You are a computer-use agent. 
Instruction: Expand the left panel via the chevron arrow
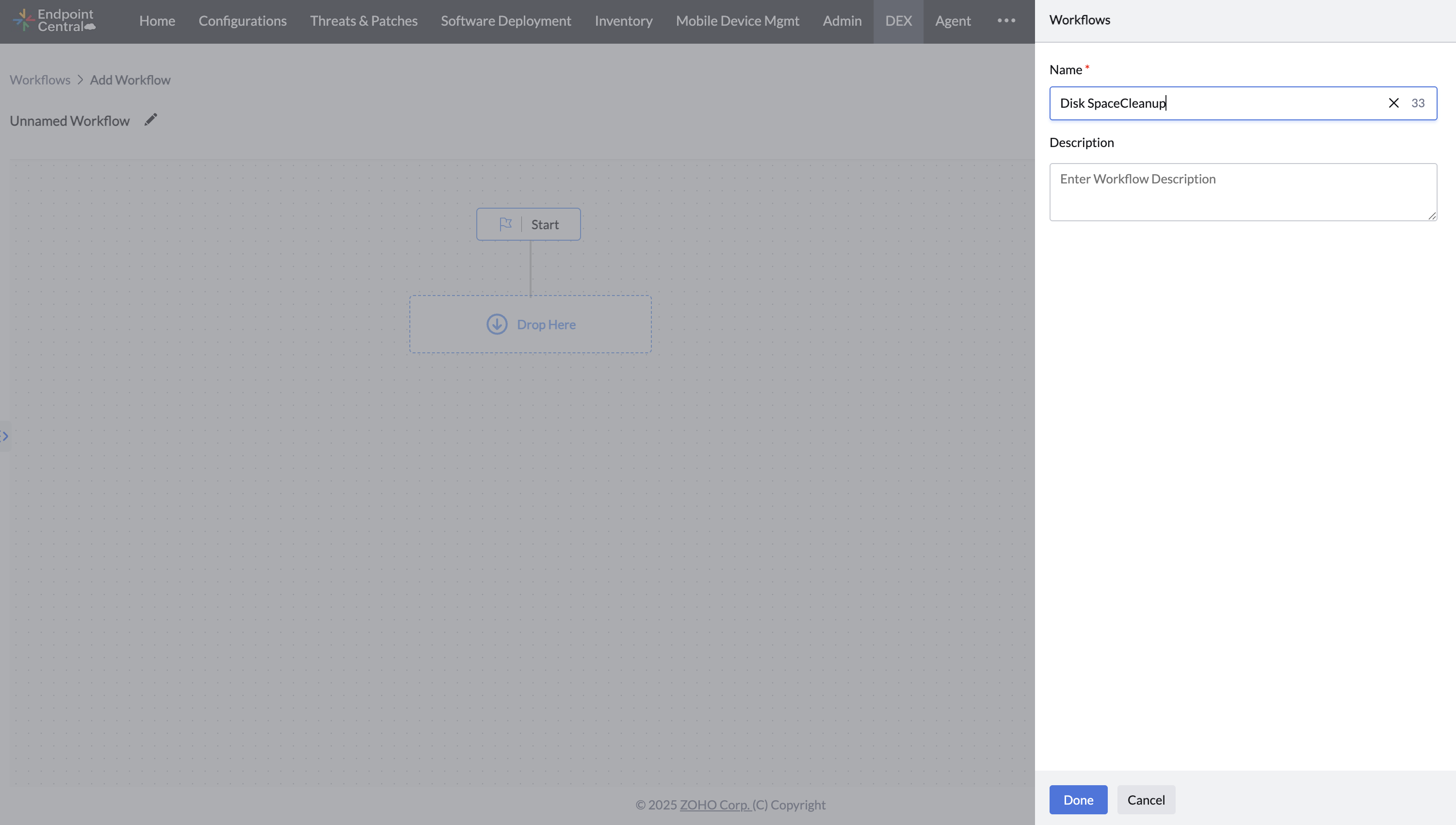click(x=6, y=435)
